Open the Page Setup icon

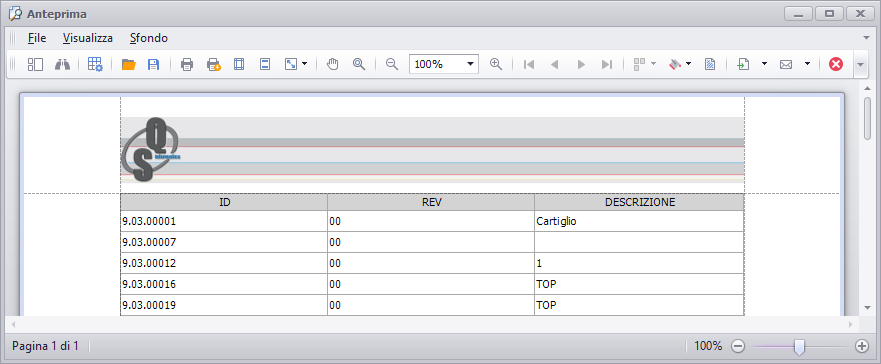[239, 65]
